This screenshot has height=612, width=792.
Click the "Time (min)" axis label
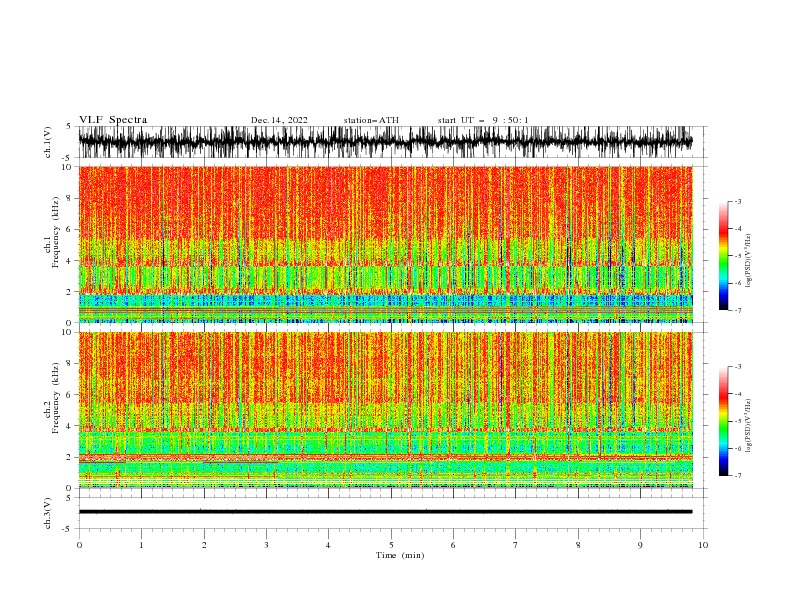pos(400,555)
